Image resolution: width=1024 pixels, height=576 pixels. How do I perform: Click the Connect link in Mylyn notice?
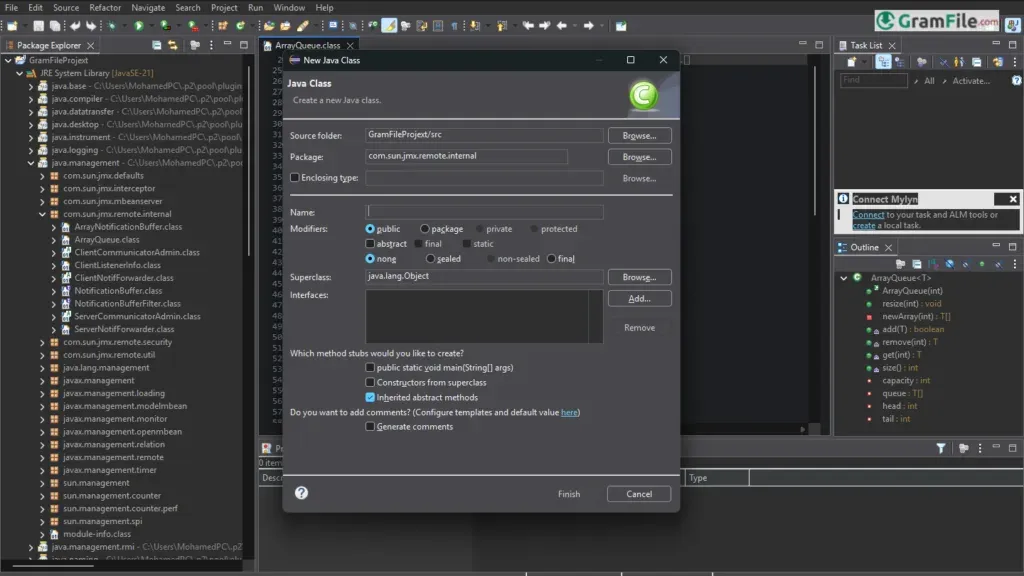[868, 214]
